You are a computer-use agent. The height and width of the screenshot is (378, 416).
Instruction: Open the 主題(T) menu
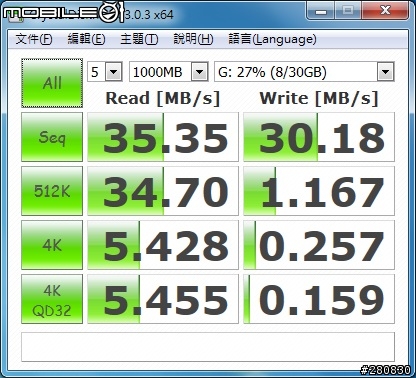click(139, 39)
